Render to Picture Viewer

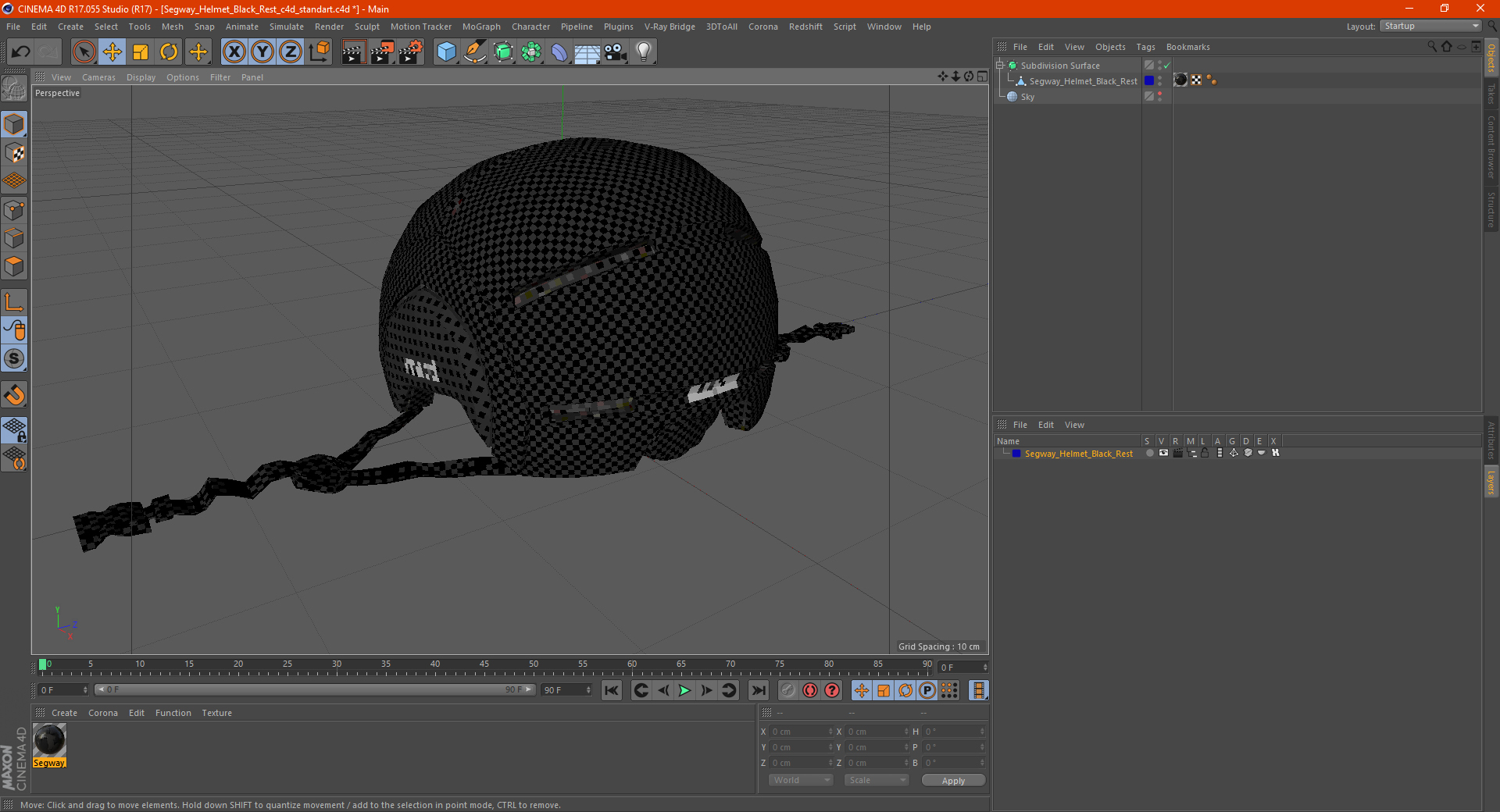[382, 52]
